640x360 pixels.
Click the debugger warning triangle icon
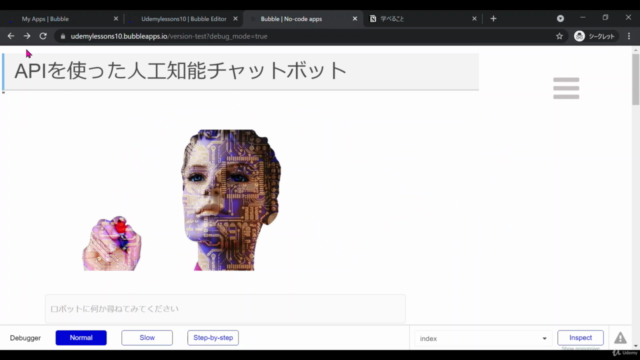point(620,338)
